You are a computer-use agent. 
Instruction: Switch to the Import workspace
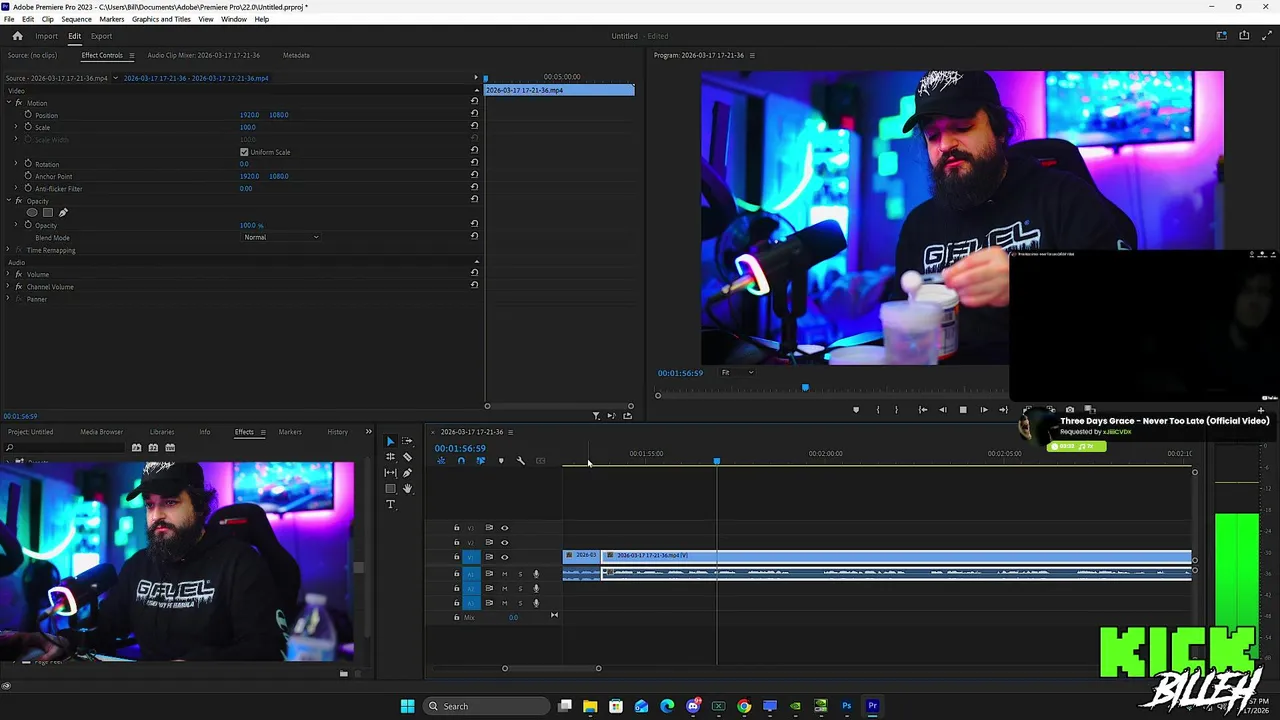tap(46, 36)
